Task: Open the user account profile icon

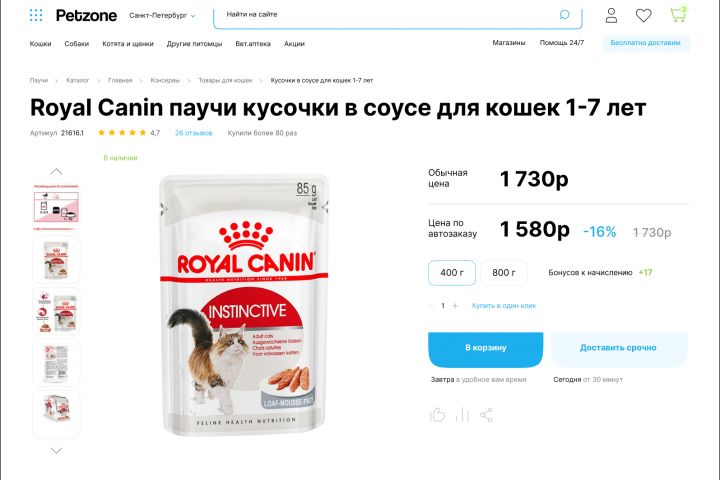Action: click(x=611, y=15)
